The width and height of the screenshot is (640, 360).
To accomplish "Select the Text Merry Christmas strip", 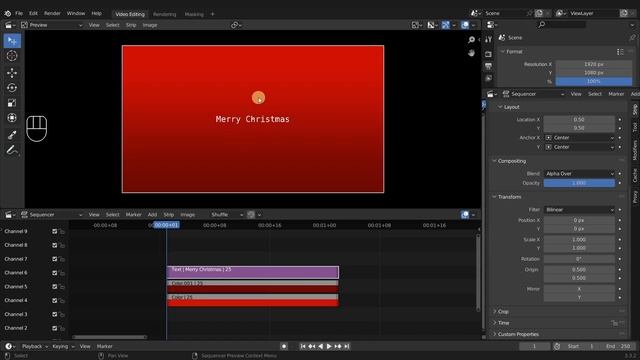I will click(x=253, y=272).
